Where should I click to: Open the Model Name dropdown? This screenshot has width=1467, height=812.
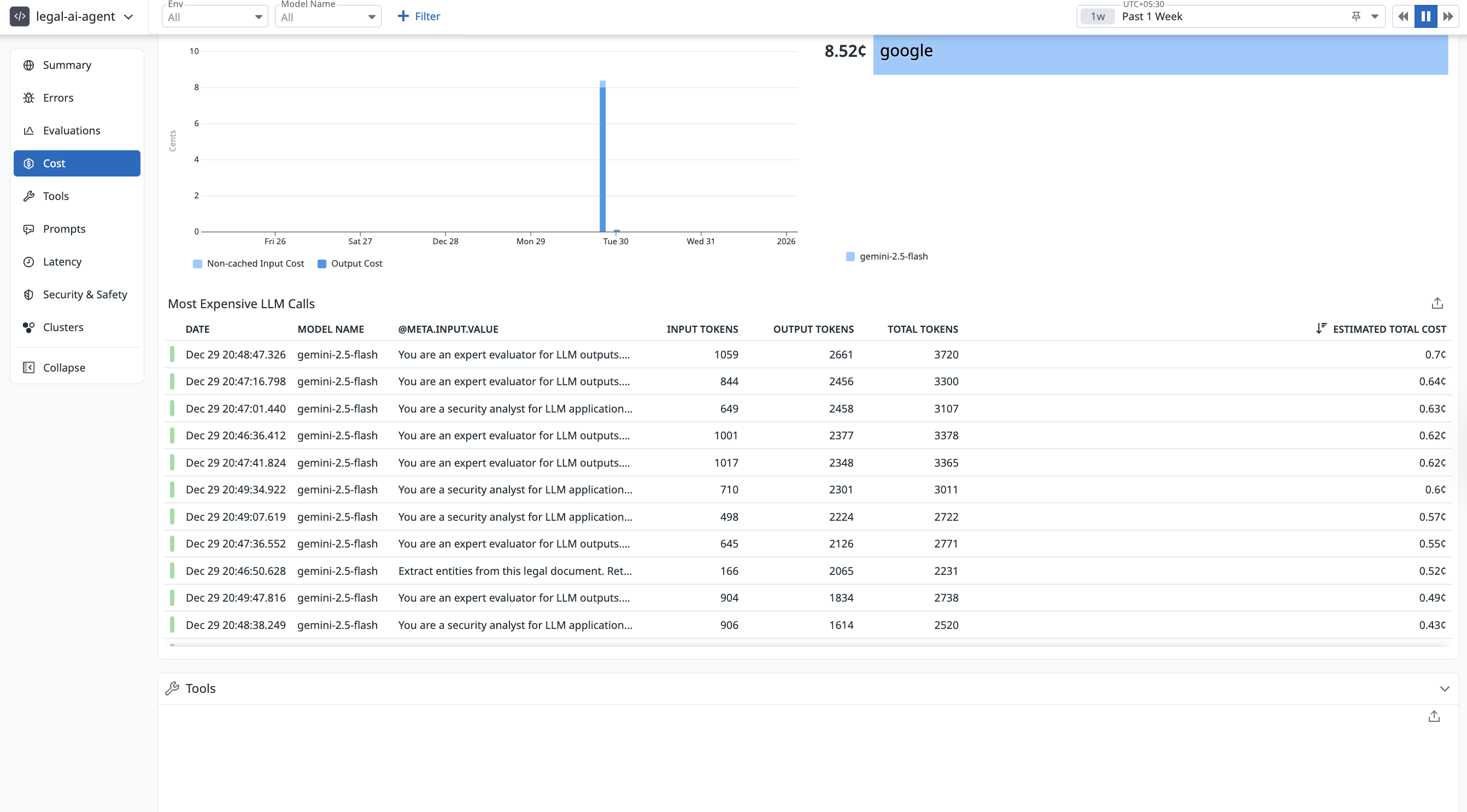coord(328,17)
